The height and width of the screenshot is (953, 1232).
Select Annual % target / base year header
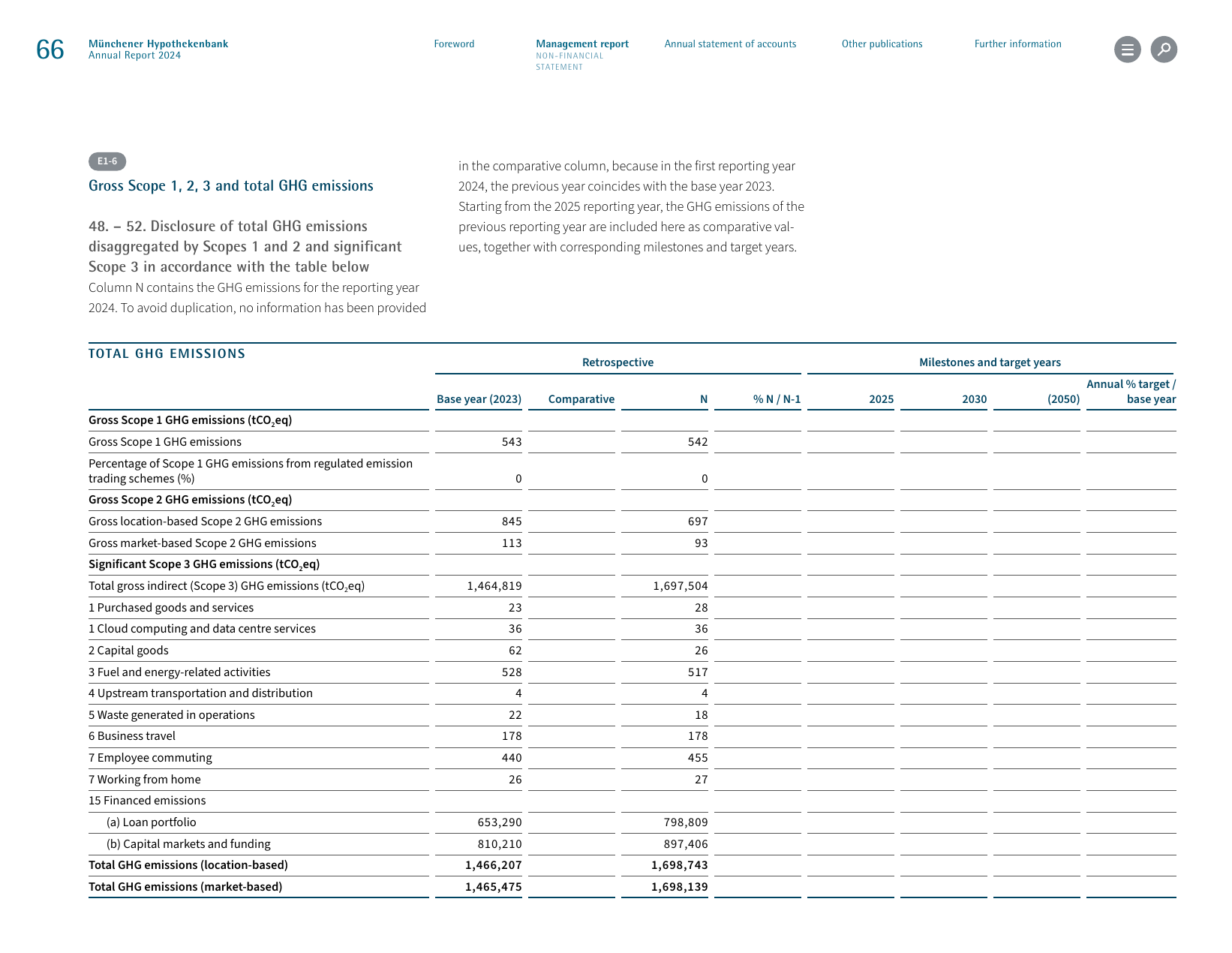coord(1131,392)
